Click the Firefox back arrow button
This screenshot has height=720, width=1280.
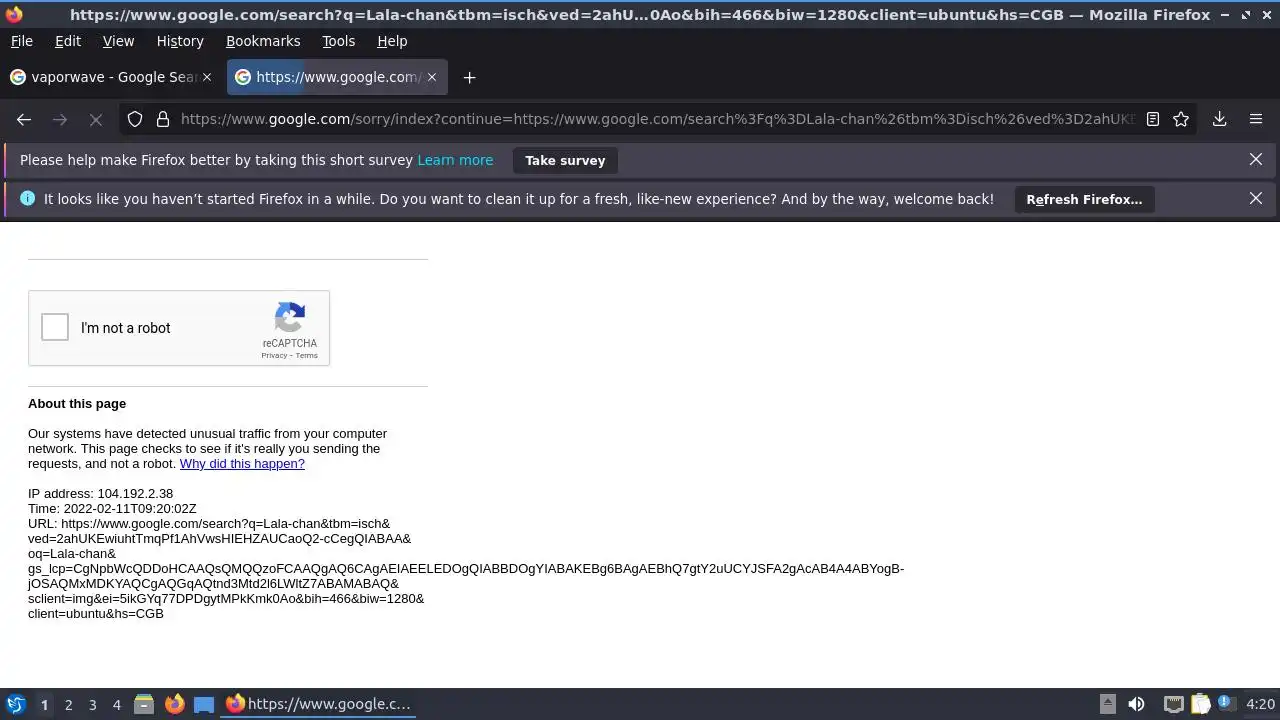tap(24, 119)
